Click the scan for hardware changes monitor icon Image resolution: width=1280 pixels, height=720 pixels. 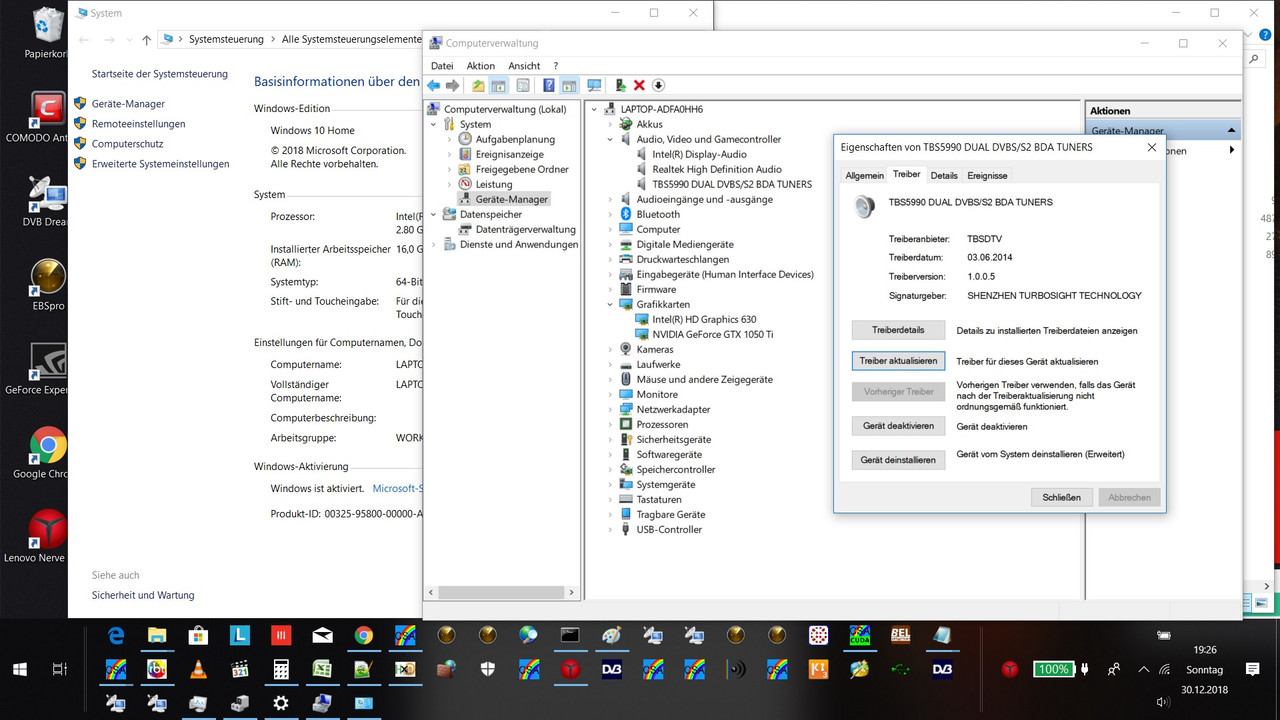(594, 86)
